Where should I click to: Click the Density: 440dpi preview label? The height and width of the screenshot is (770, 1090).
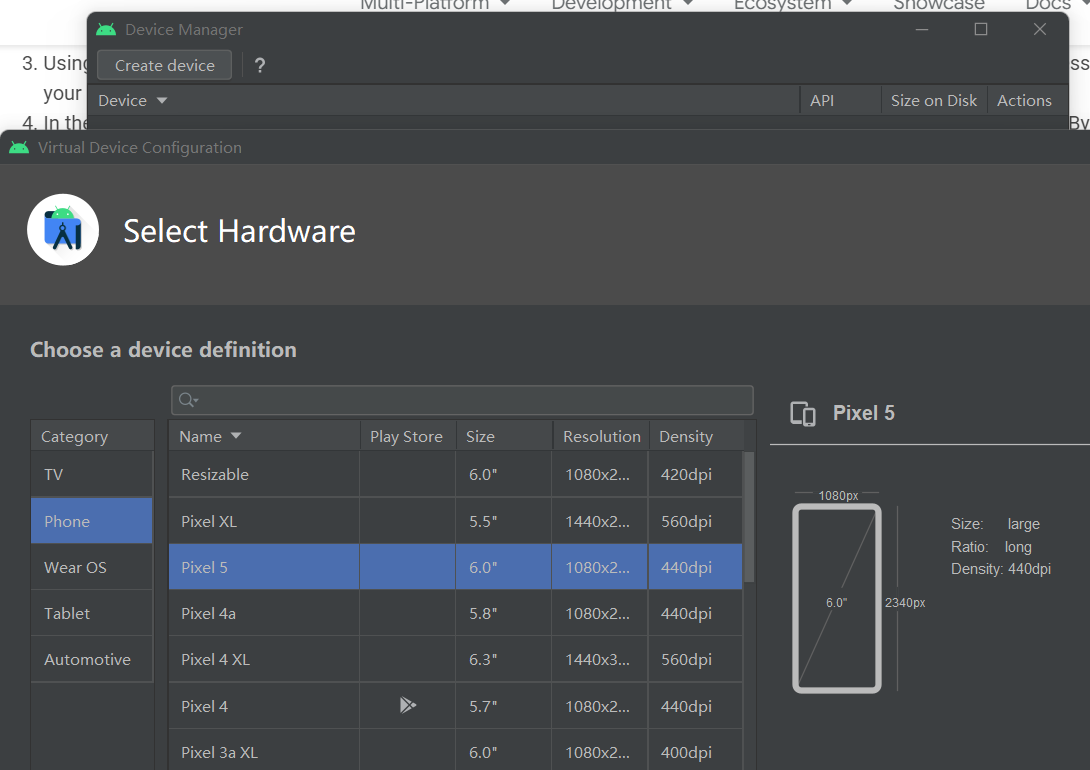tap(1000, 569)
